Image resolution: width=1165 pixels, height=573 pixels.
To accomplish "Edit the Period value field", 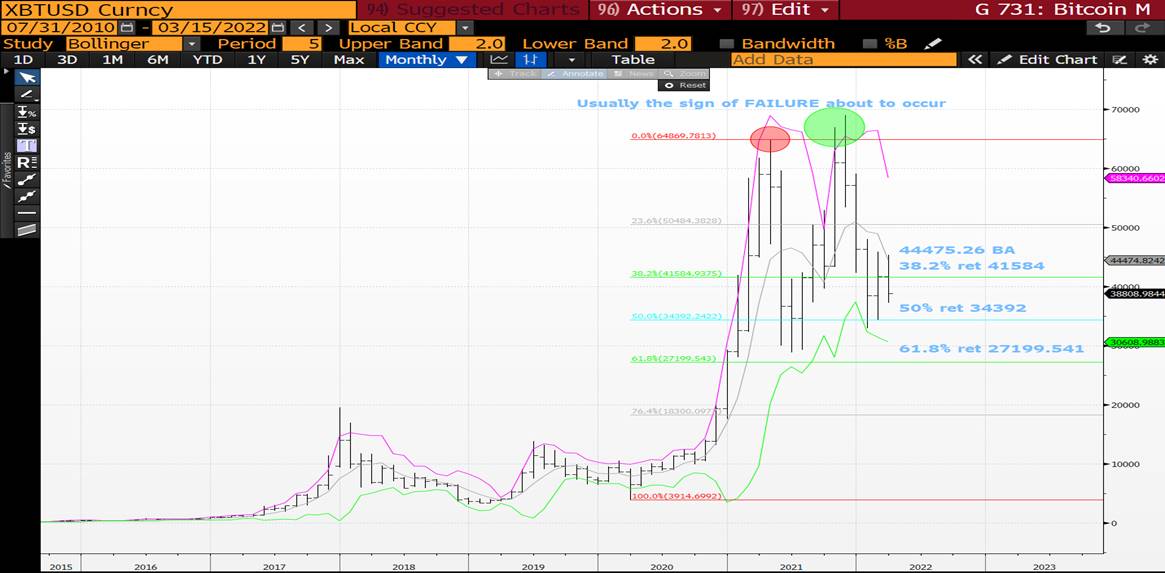I will (x=302, y=44).
